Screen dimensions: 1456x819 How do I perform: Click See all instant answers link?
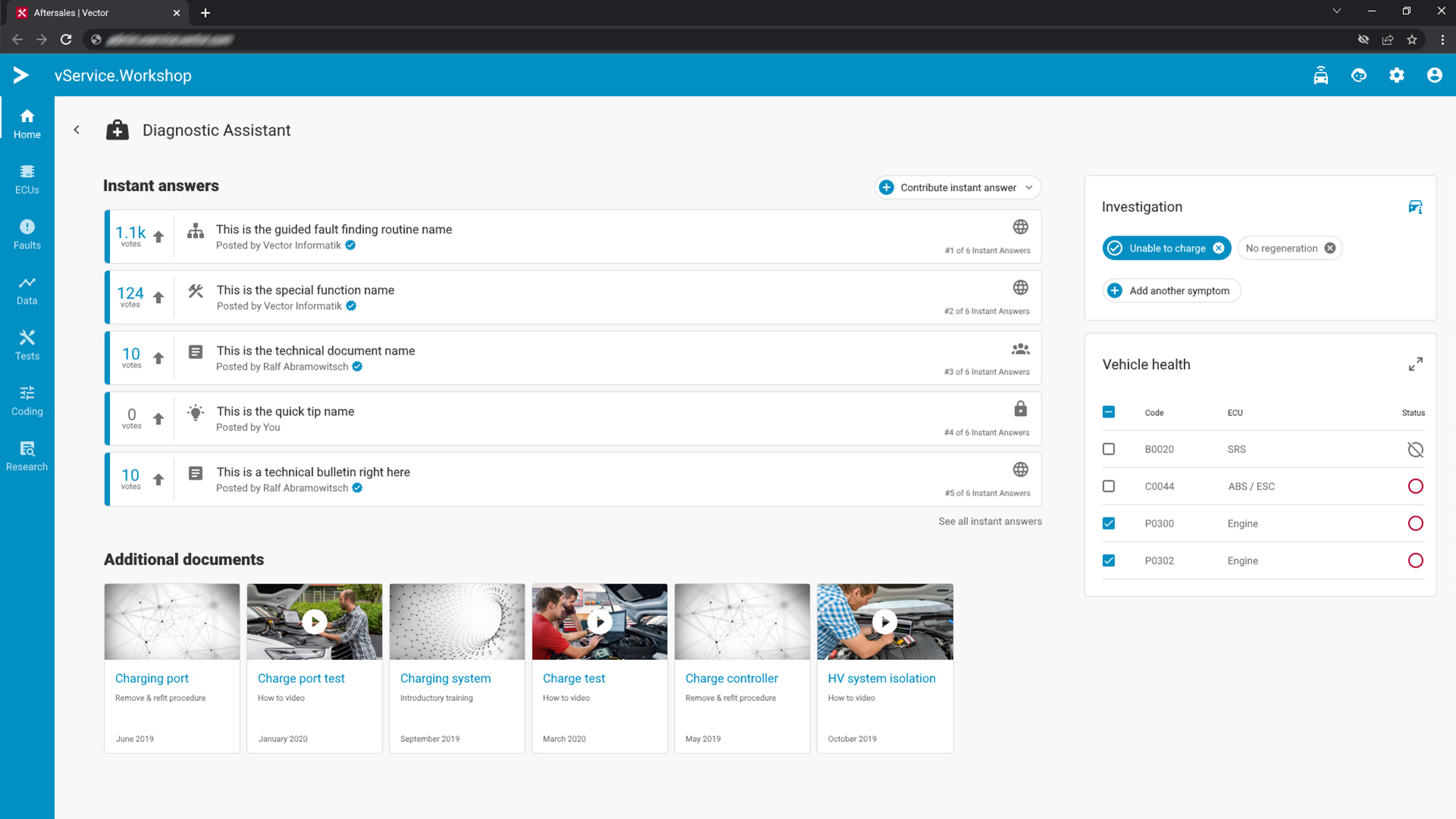pos(989,521)
